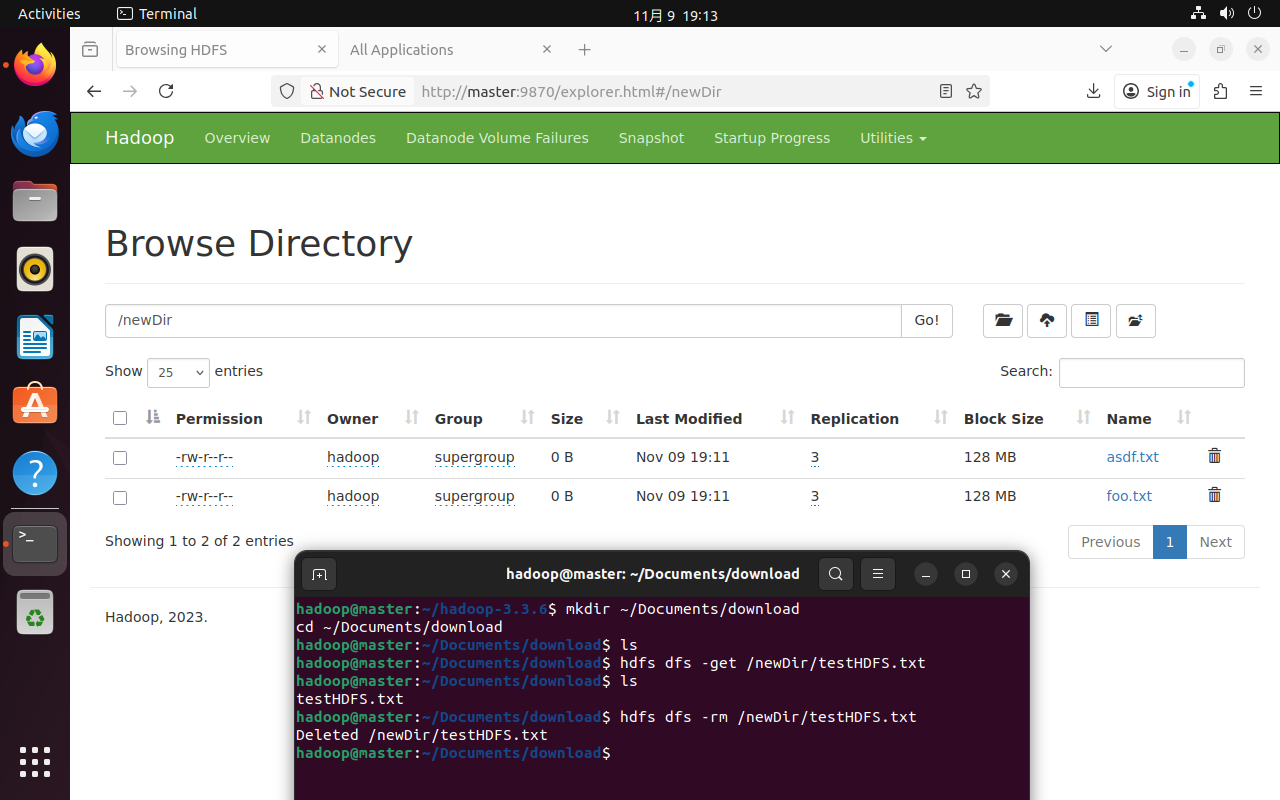Open terminal search magnifier icon
This screenshot has width=1280, height=800.
[836, 574]
